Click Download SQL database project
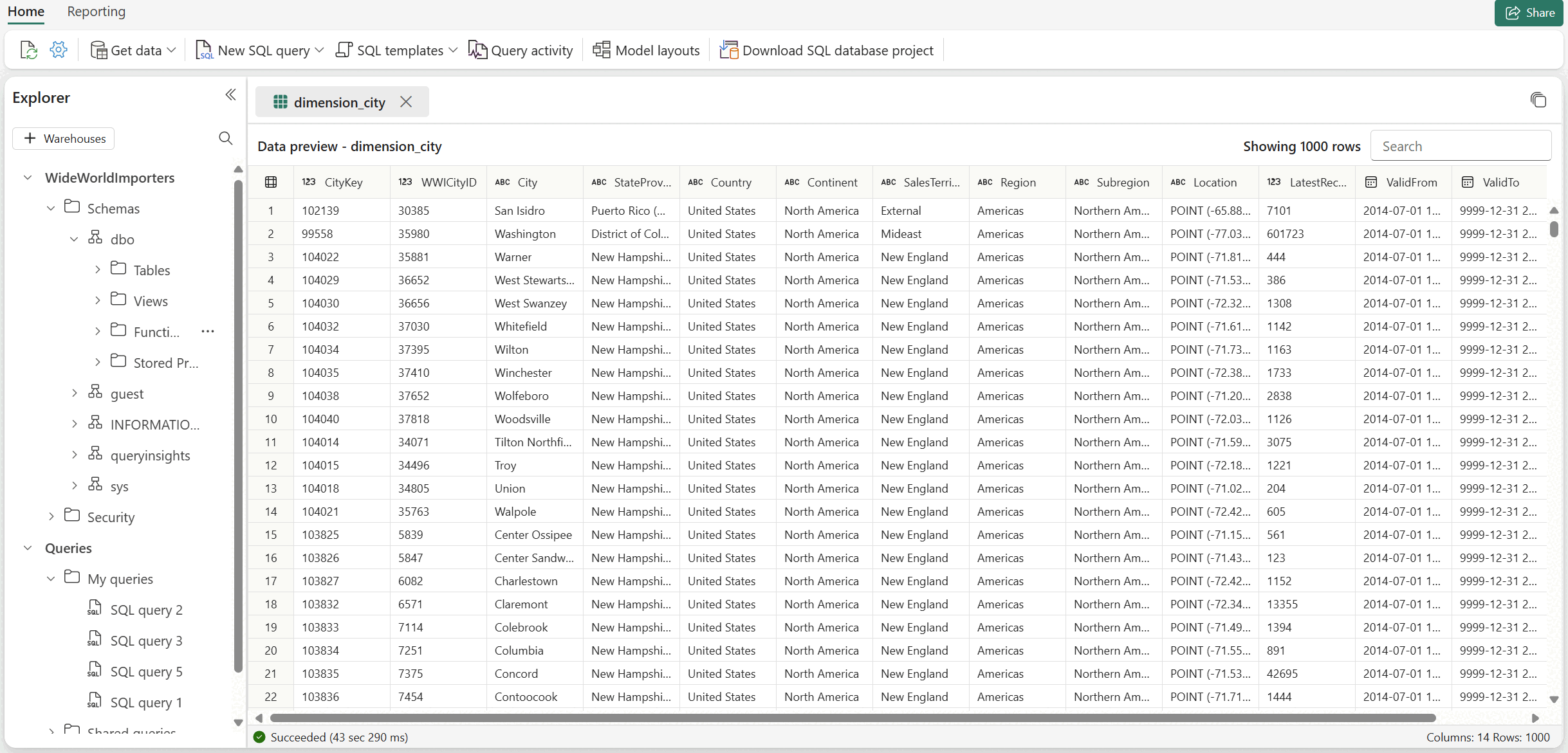This screenshot has width=1568, height=753. tap(826, 50)
